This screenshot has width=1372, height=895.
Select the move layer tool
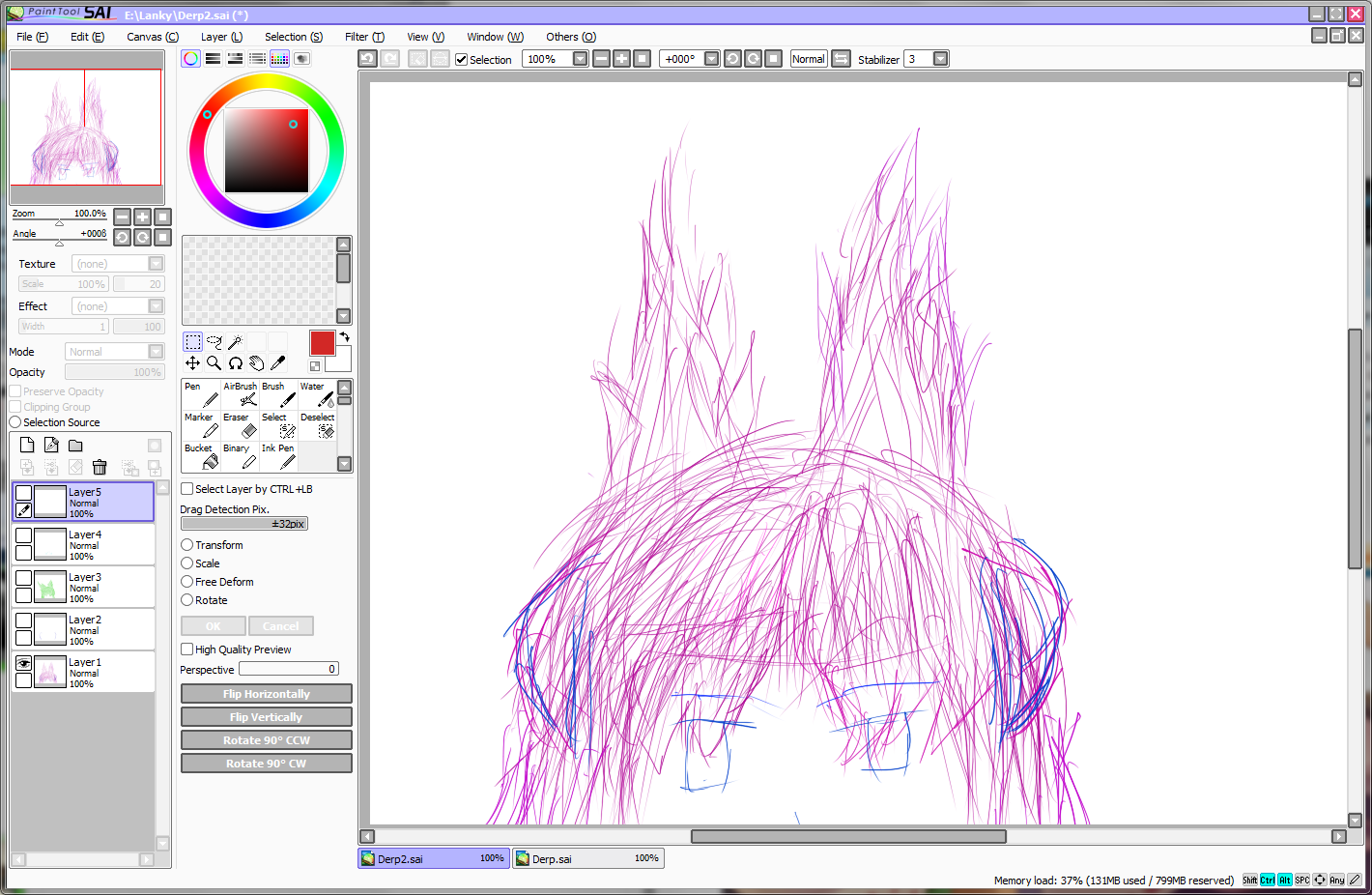(x=193, y=363)
